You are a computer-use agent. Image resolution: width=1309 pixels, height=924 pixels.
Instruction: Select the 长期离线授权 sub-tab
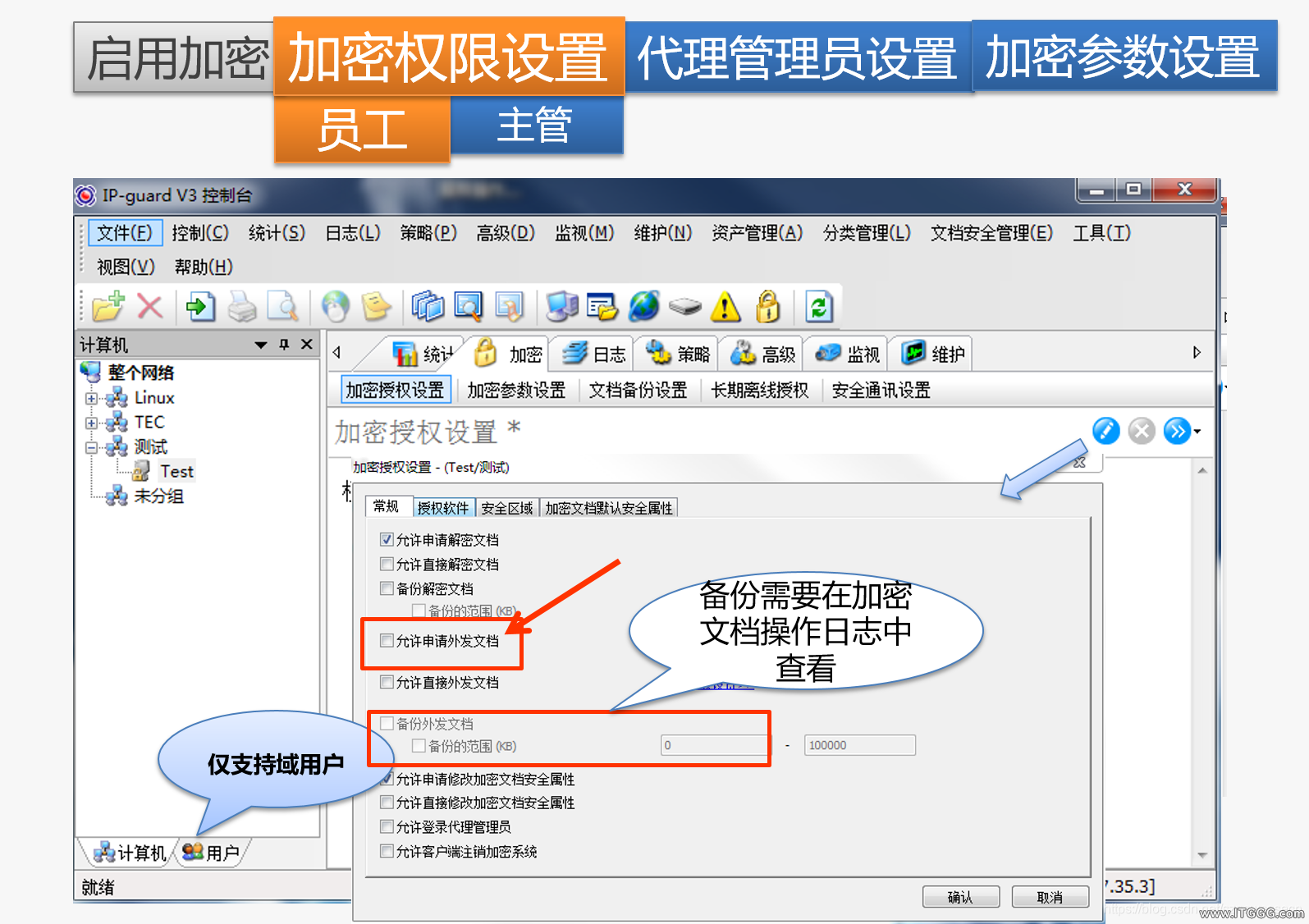pos(759,391)
